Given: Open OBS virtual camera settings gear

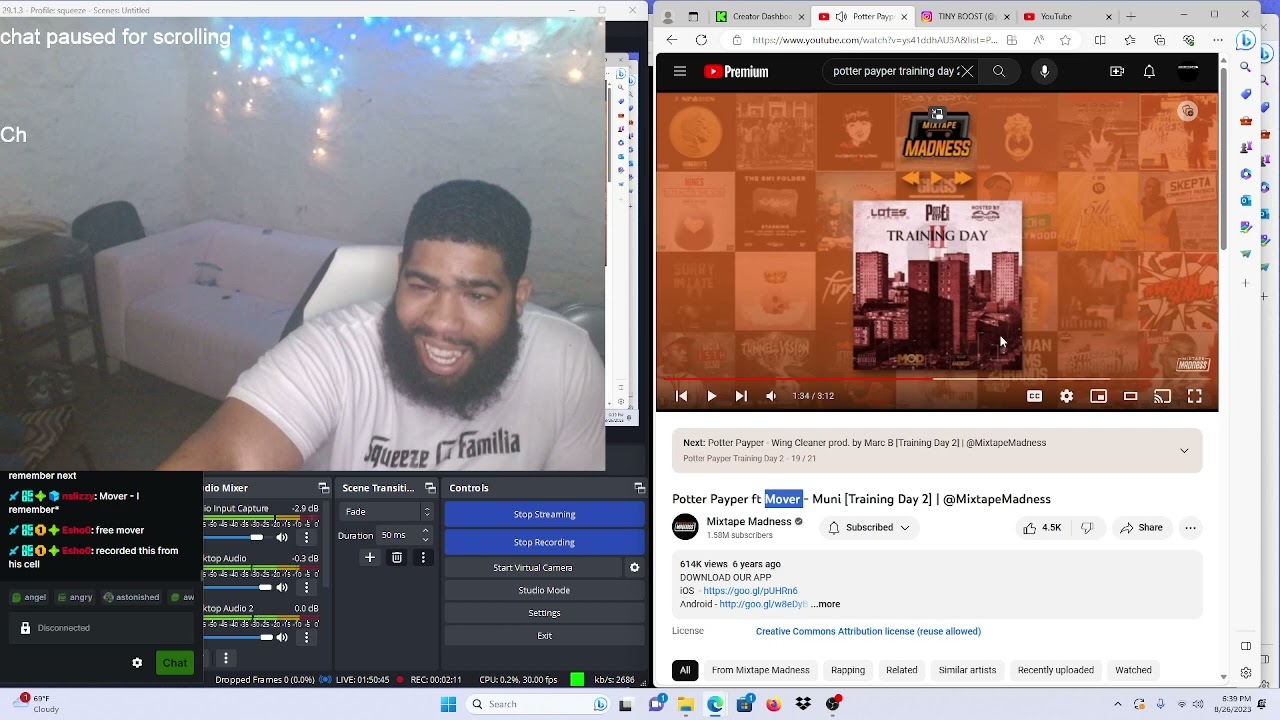Looking at the screenshot, I should tap(634, 567).
